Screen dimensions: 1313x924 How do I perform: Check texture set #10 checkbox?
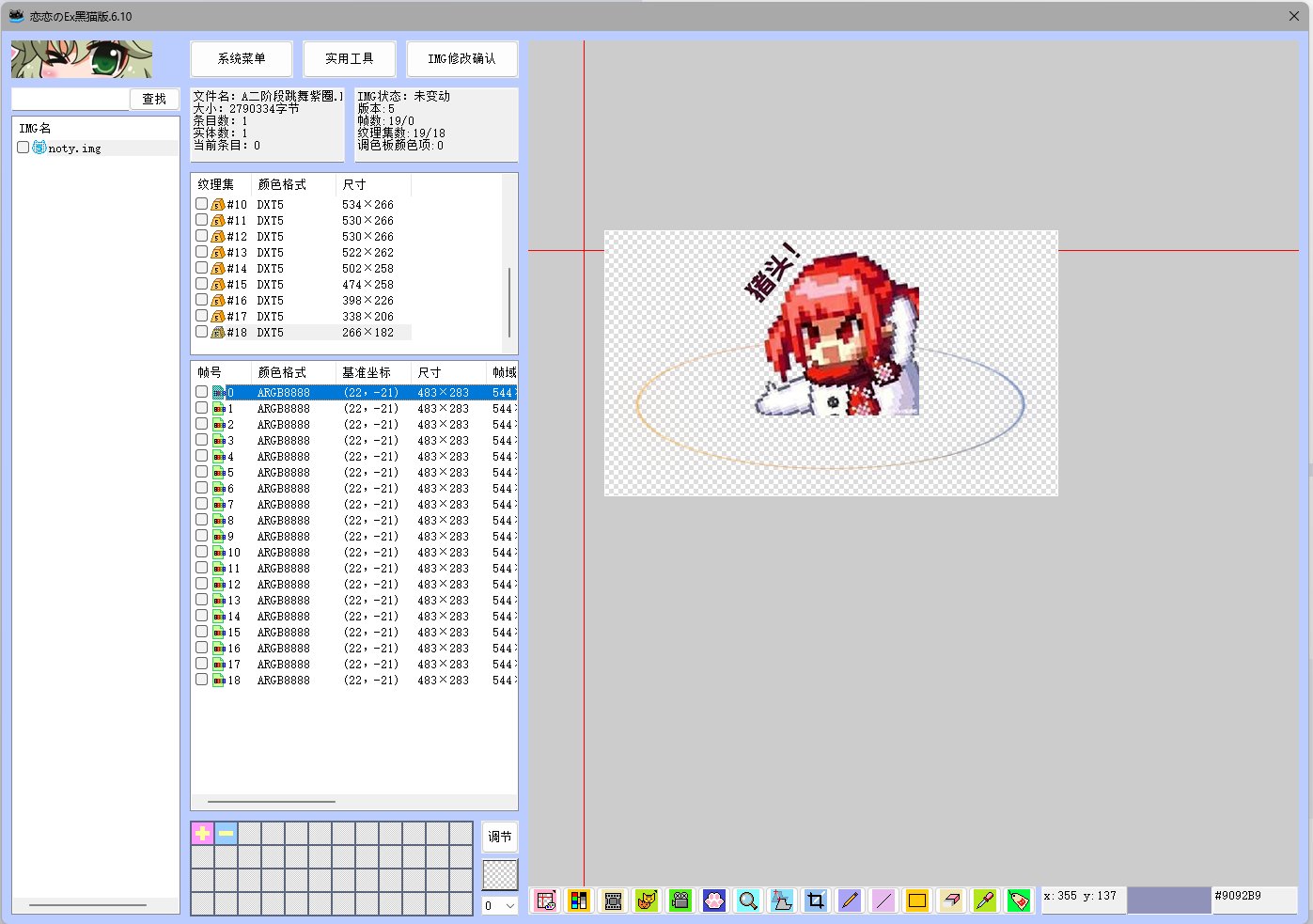point(201,203)
